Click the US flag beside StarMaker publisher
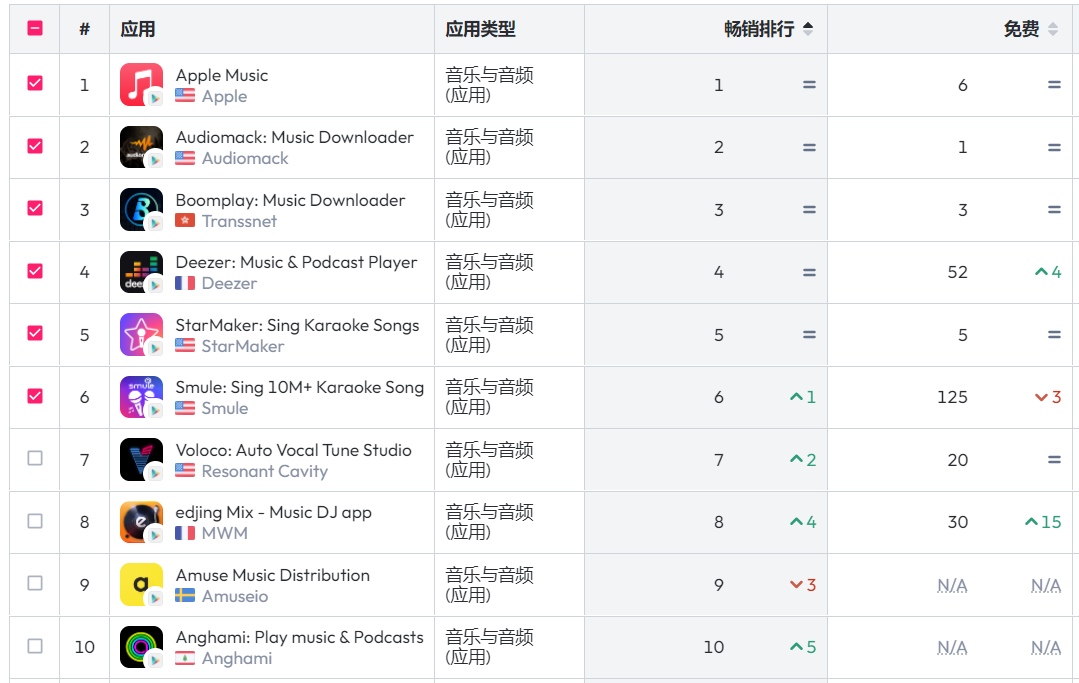Screen dimensions: 1079x683 click(185, 345)
